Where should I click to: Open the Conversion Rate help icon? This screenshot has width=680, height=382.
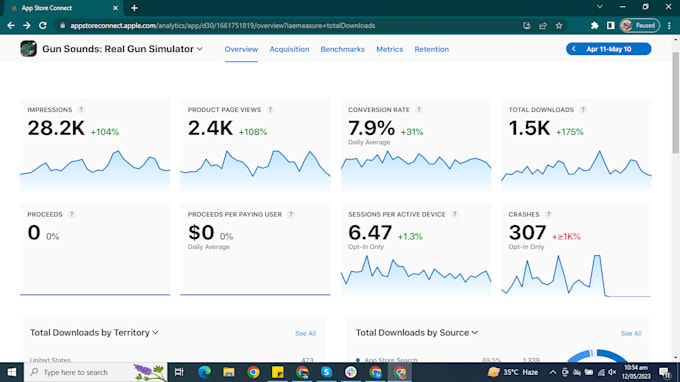(419, 110)
